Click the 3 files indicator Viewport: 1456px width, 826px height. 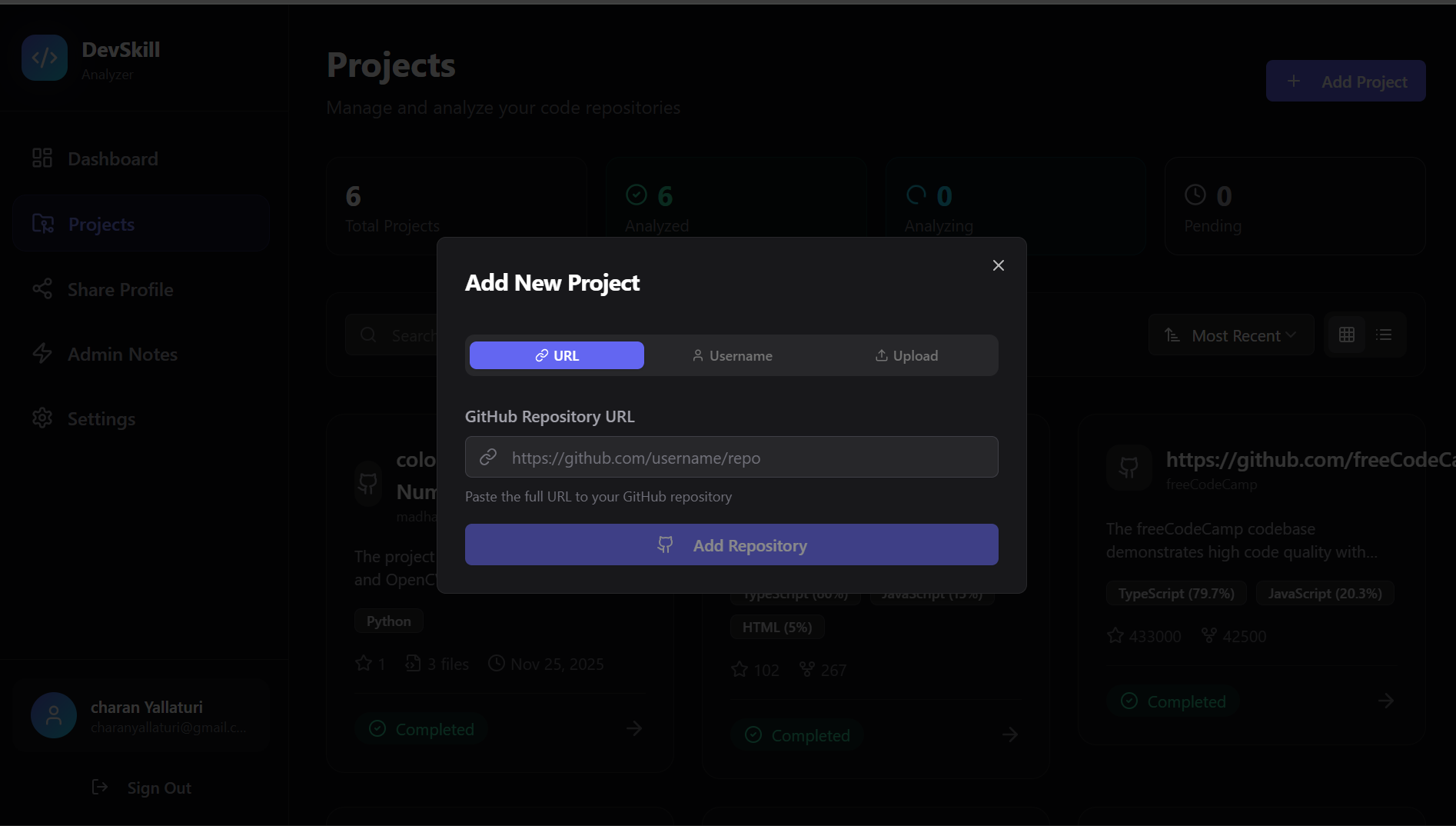coord(437,664)
